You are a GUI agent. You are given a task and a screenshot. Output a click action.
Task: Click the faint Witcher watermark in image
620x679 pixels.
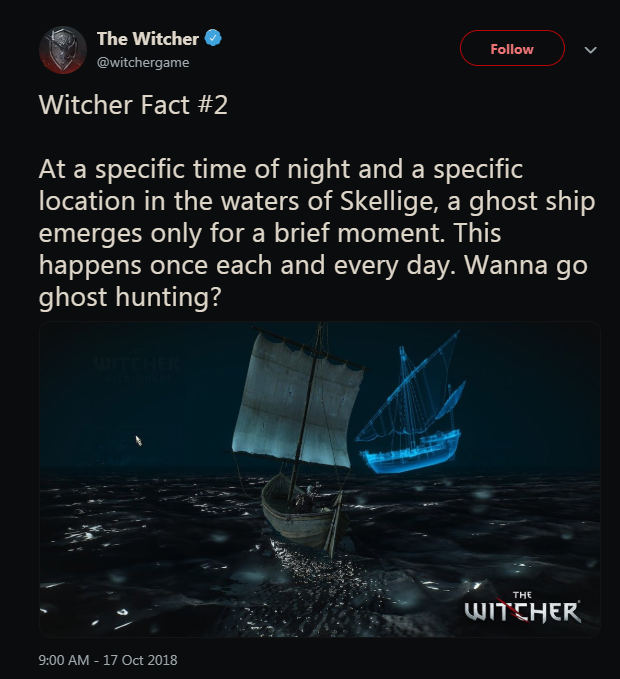point(137,365)
